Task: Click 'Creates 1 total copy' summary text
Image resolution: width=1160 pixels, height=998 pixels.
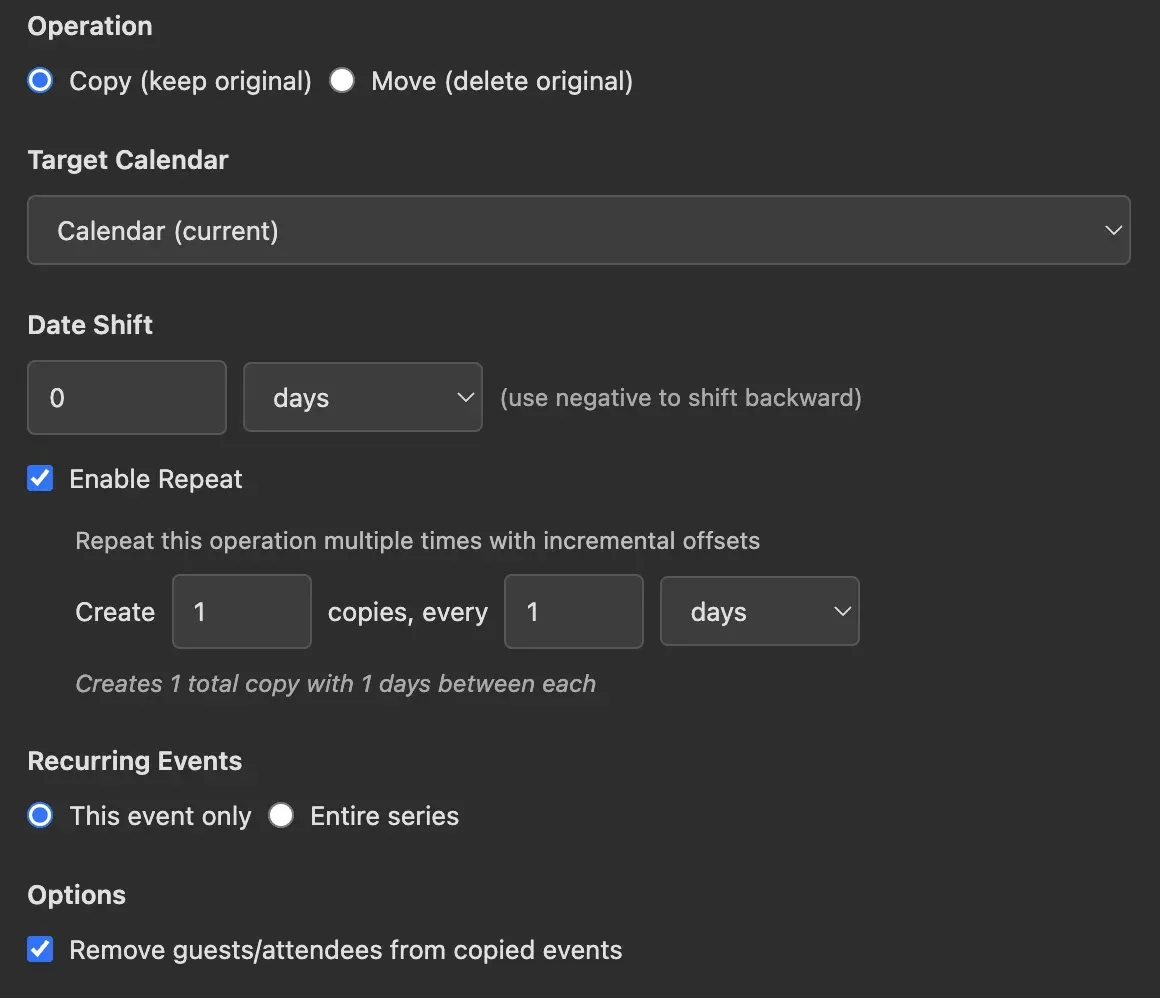Action: pyautogui.click(x=336, y=684)
